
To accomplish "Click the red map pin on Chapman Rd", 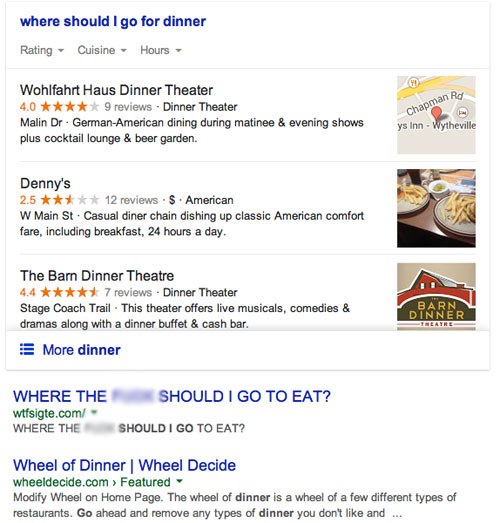I will click(436, 114).
